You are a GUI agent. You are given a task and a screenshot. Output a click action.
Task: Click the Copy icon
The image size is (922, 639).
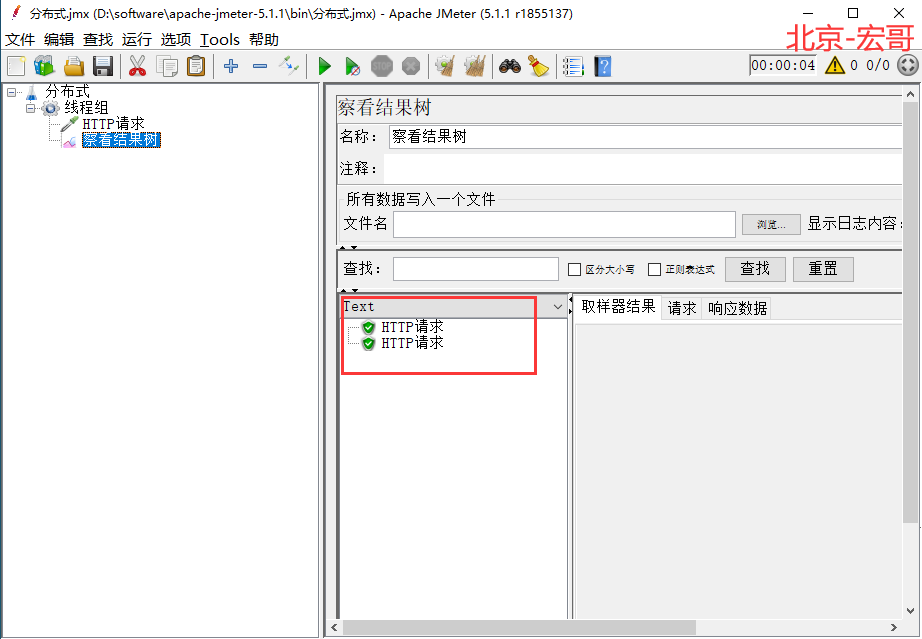pos(167,66)
